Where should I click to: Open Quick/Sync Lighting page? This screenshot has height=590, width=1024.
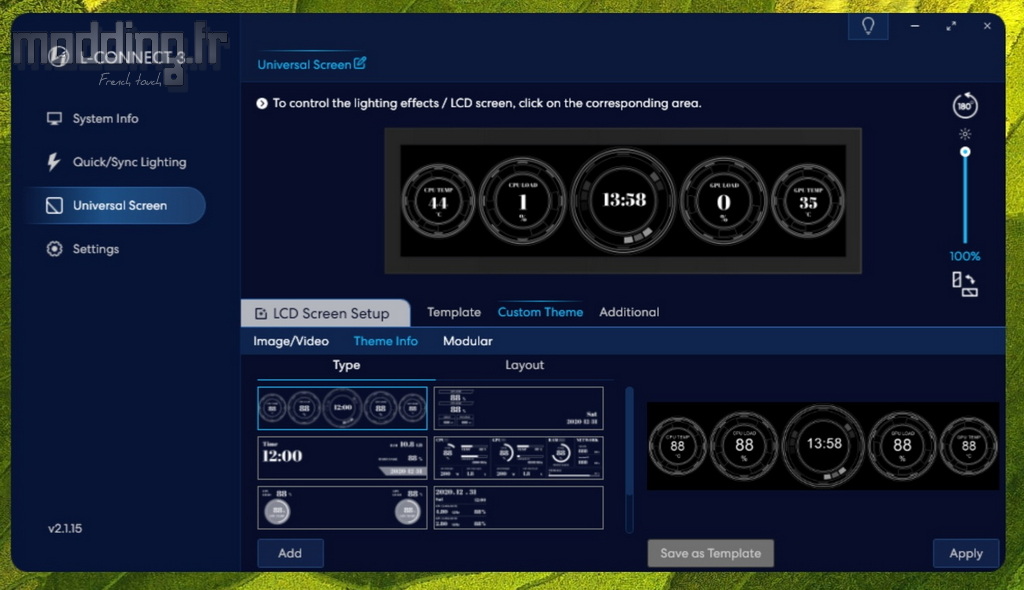(x=129, y=162)
